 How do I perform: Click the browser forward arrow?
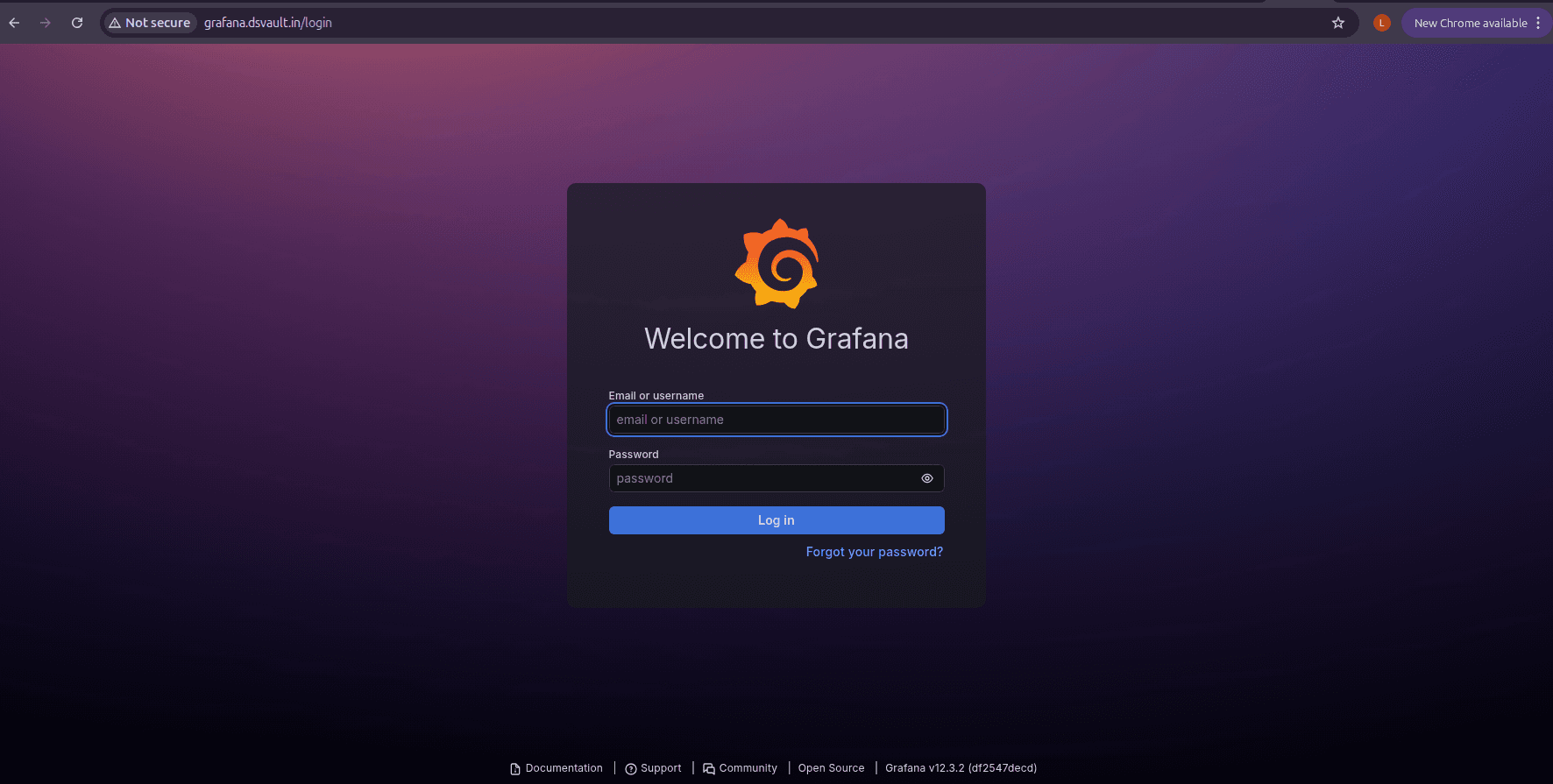tap(46, 23)
